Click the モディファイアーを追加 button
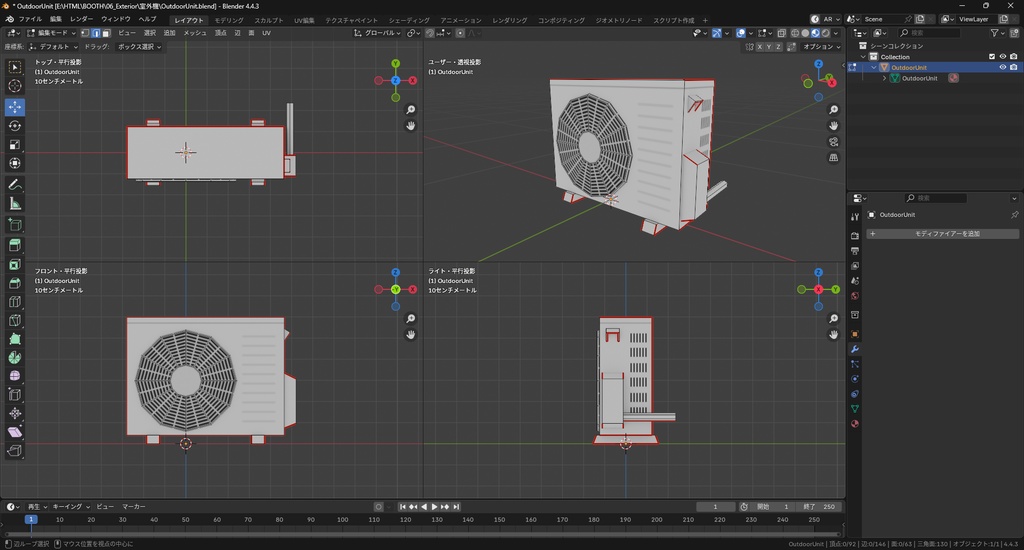Screen dimensions: 1024x550 coord(942,234)
